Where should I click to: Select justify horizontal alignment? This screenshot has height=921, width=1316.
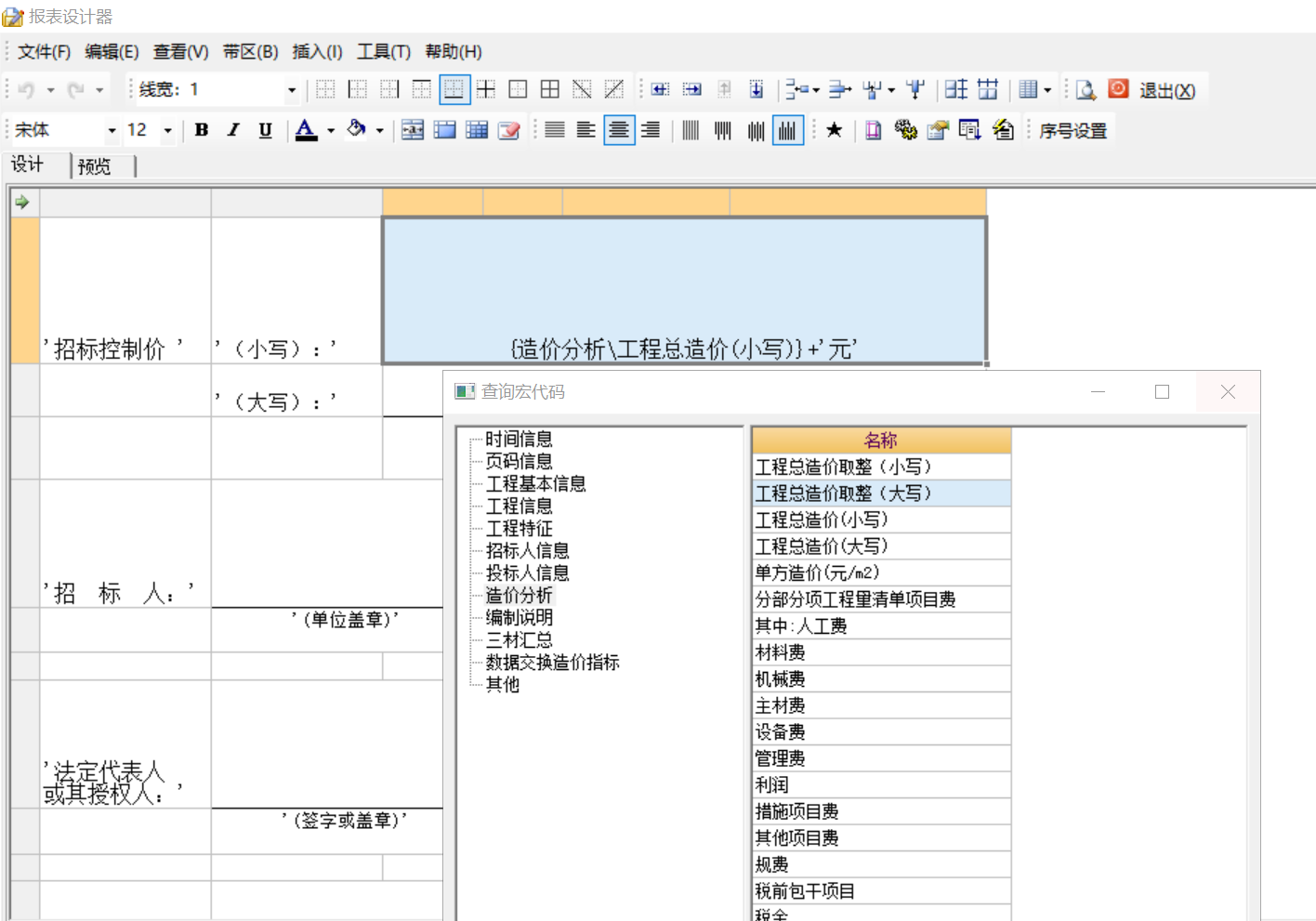click(x=555, y=130)
